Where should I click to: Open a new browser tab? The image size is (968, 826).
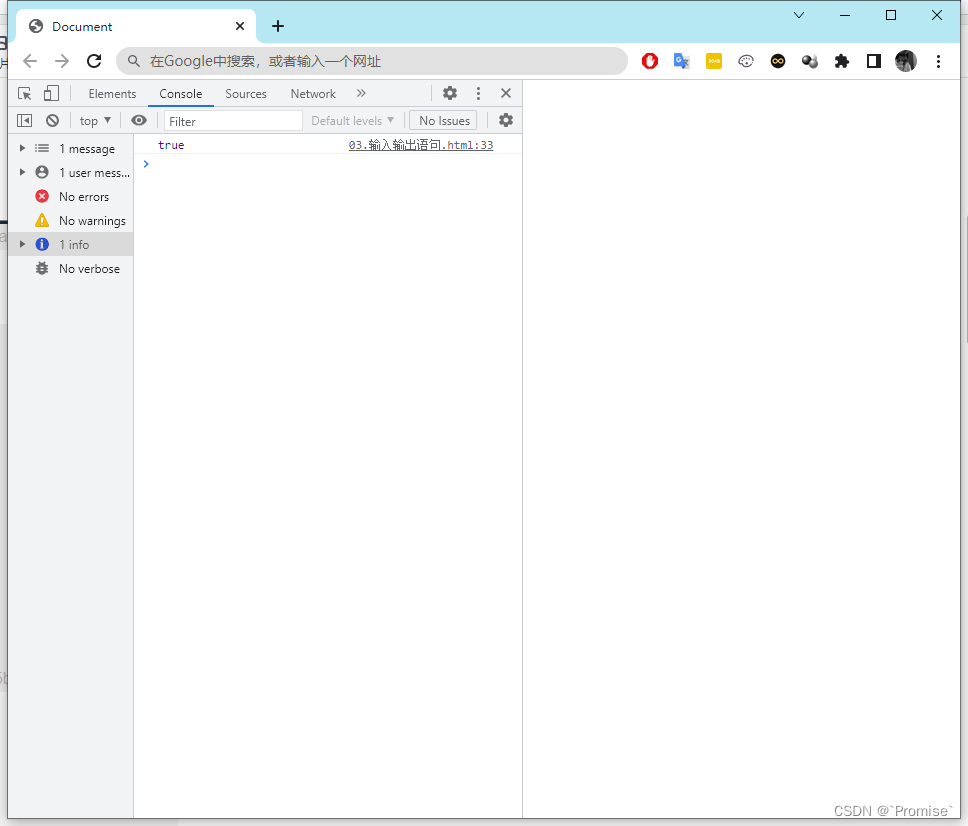pos(278,26)
